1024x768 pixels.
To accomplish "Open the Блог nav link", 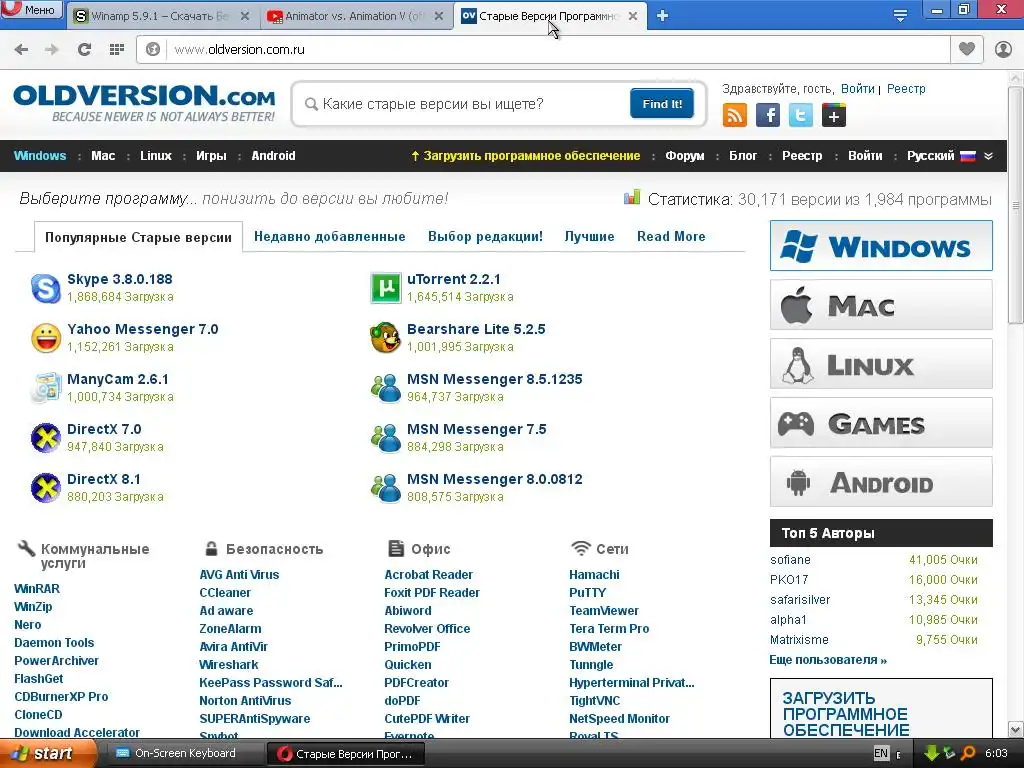I will click(x=743, y=156).
